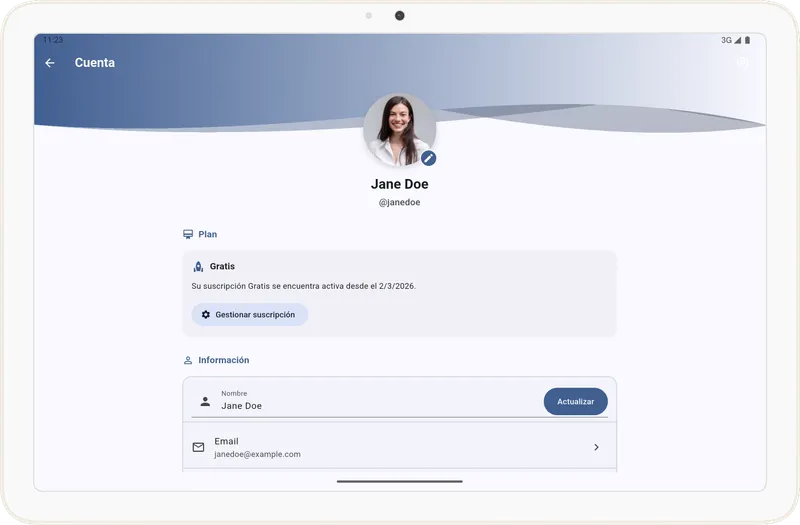Click the 11:23 status bar clock
Viewport: 800px width, 525px height.
point(53,40)
